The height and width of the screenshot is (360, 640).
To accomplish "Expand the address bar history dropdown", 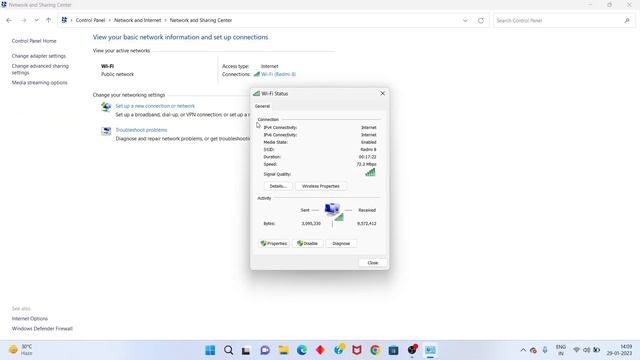I will [465, 20].
